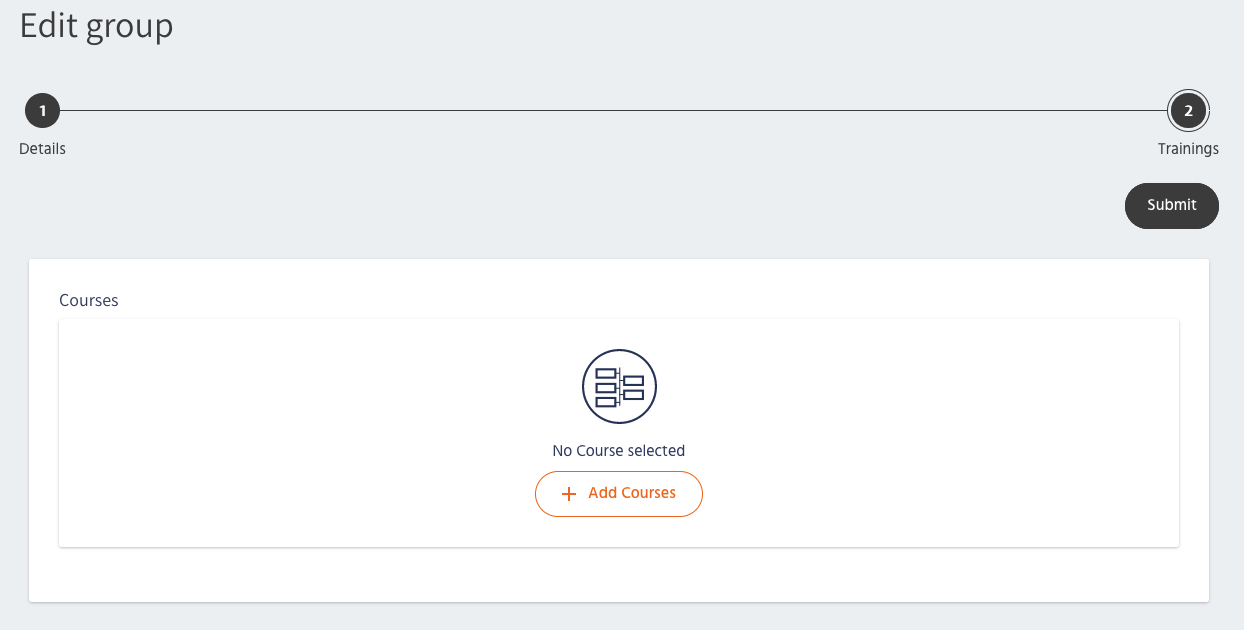
Task: Click the Courses section label
Action: (x=89, y=300)
